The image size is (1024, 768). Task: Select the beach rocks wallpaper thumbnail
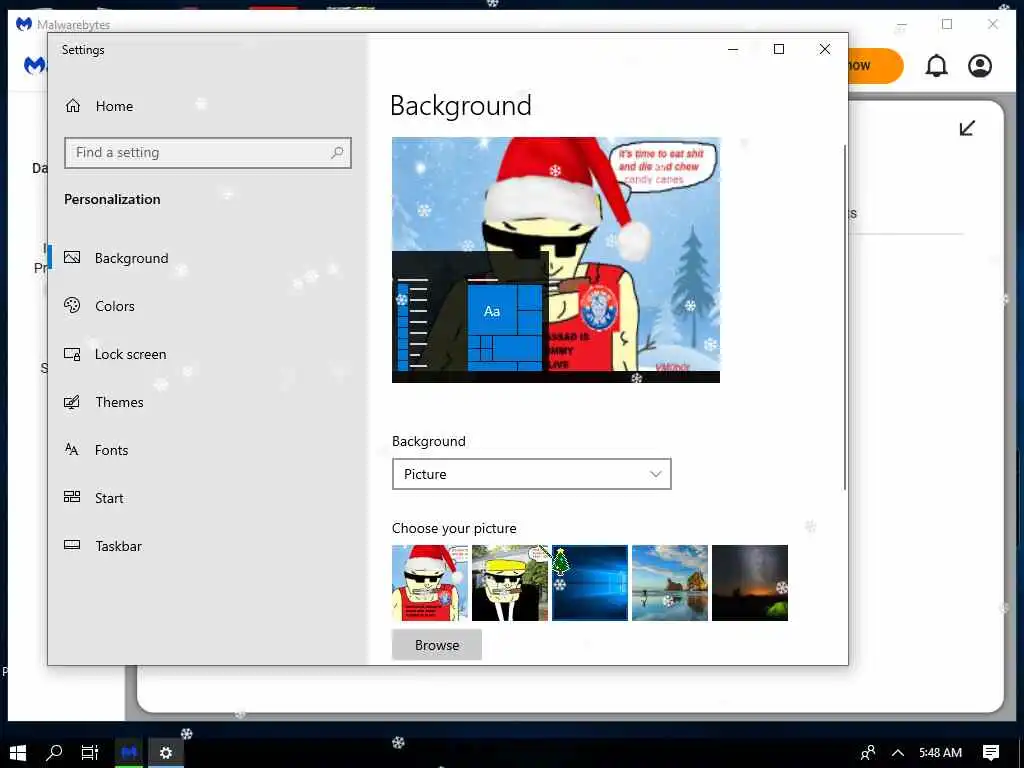pyautogui.click(x=670, y=583)
